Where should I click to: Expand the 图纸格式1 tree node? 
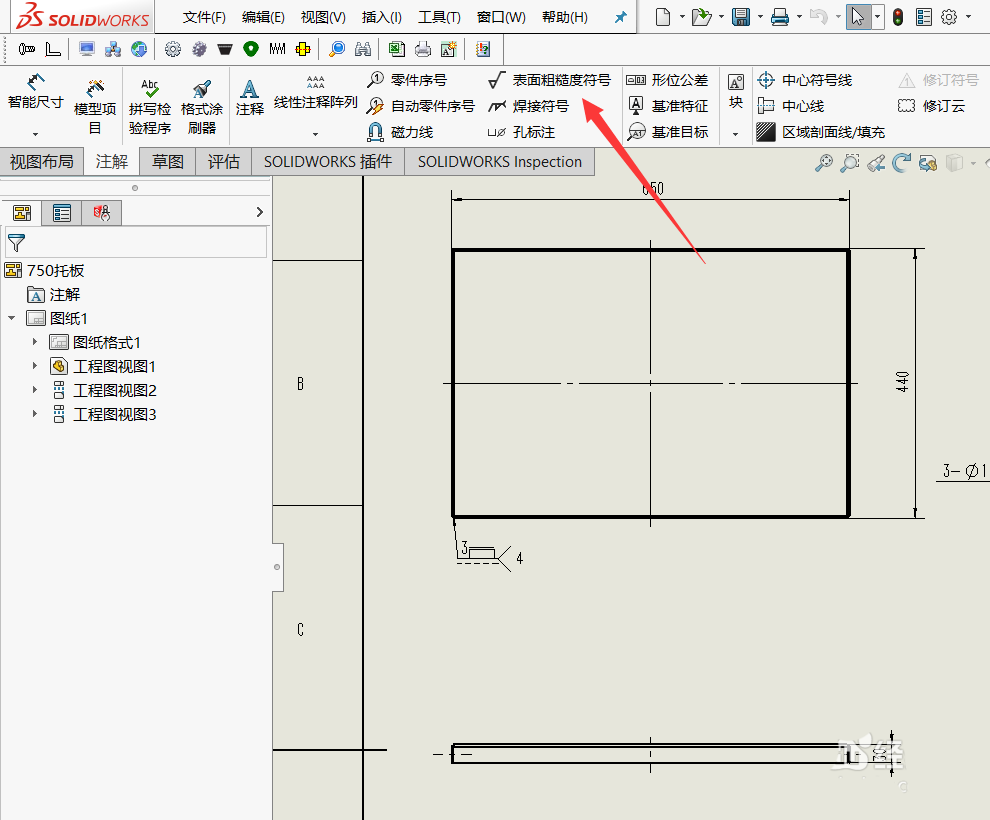(x=35, y=342)
